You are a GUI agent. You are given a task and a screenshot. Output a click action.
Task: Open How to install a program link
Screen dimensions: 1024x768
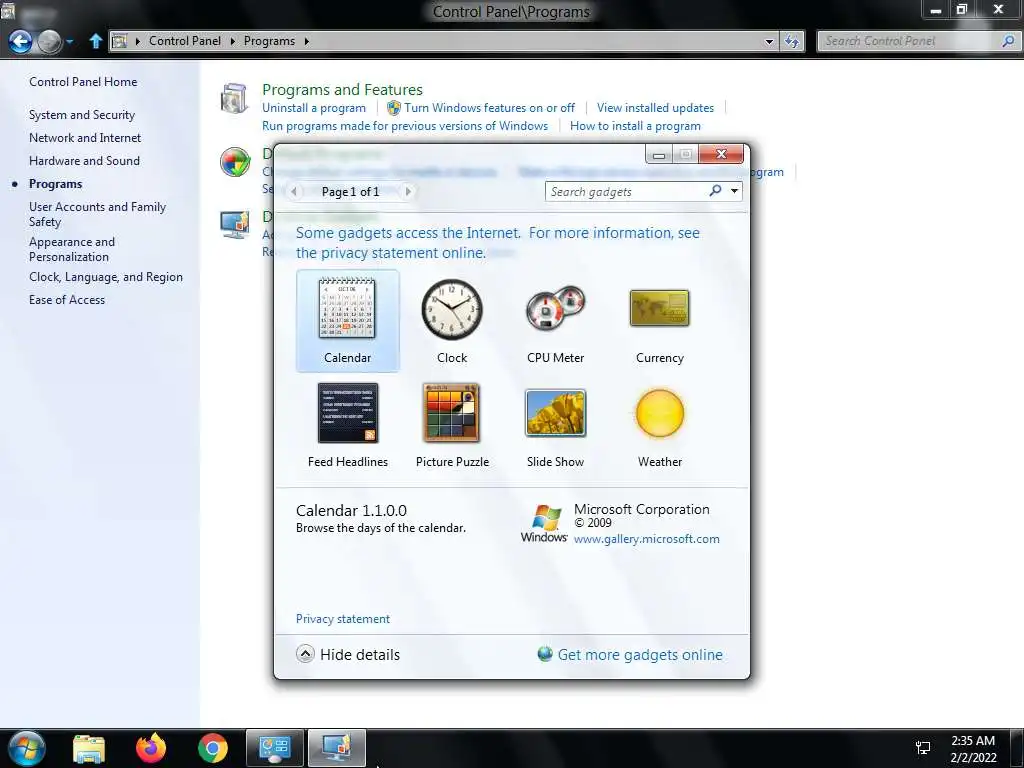coord(635,126)
